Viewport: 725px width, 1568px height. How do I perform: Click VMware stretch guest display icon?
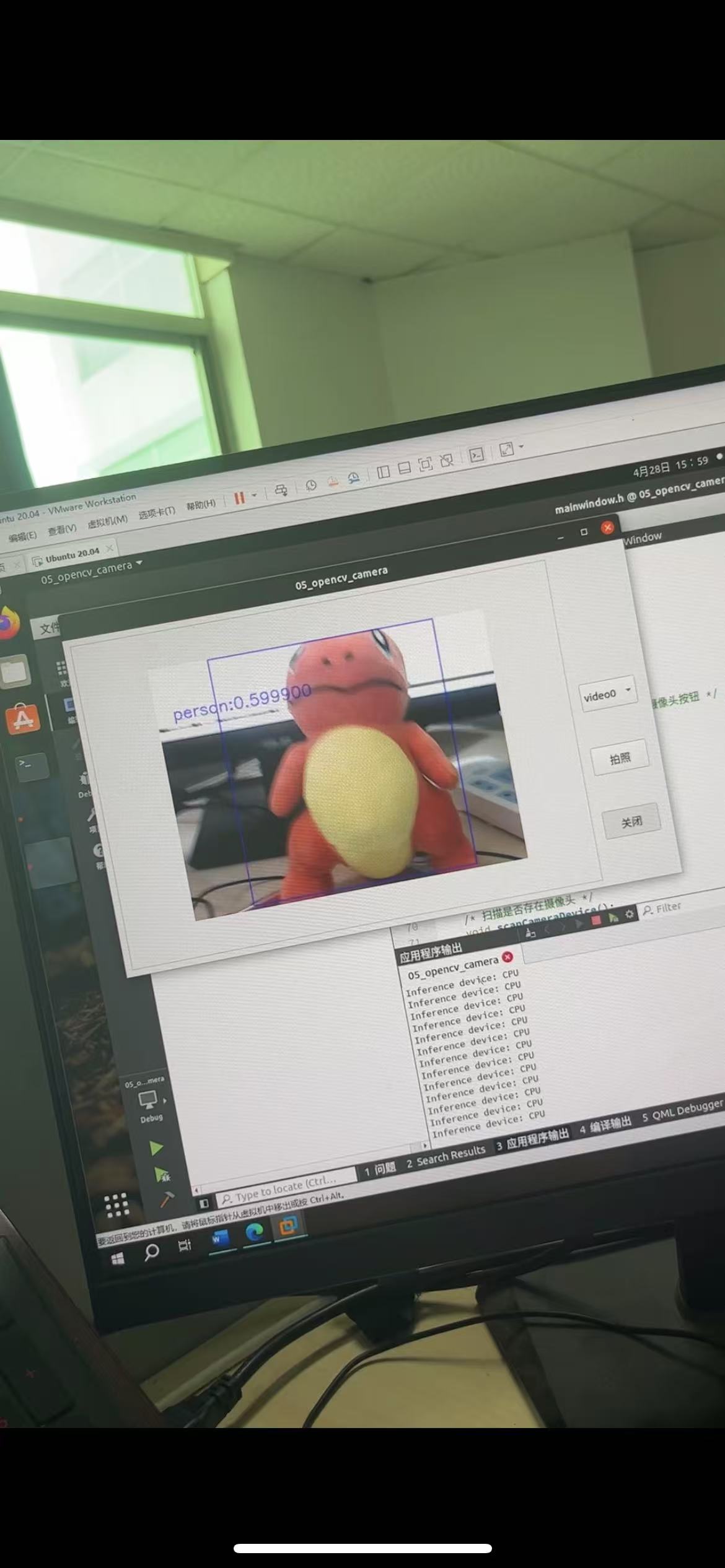tap(506, 450)
